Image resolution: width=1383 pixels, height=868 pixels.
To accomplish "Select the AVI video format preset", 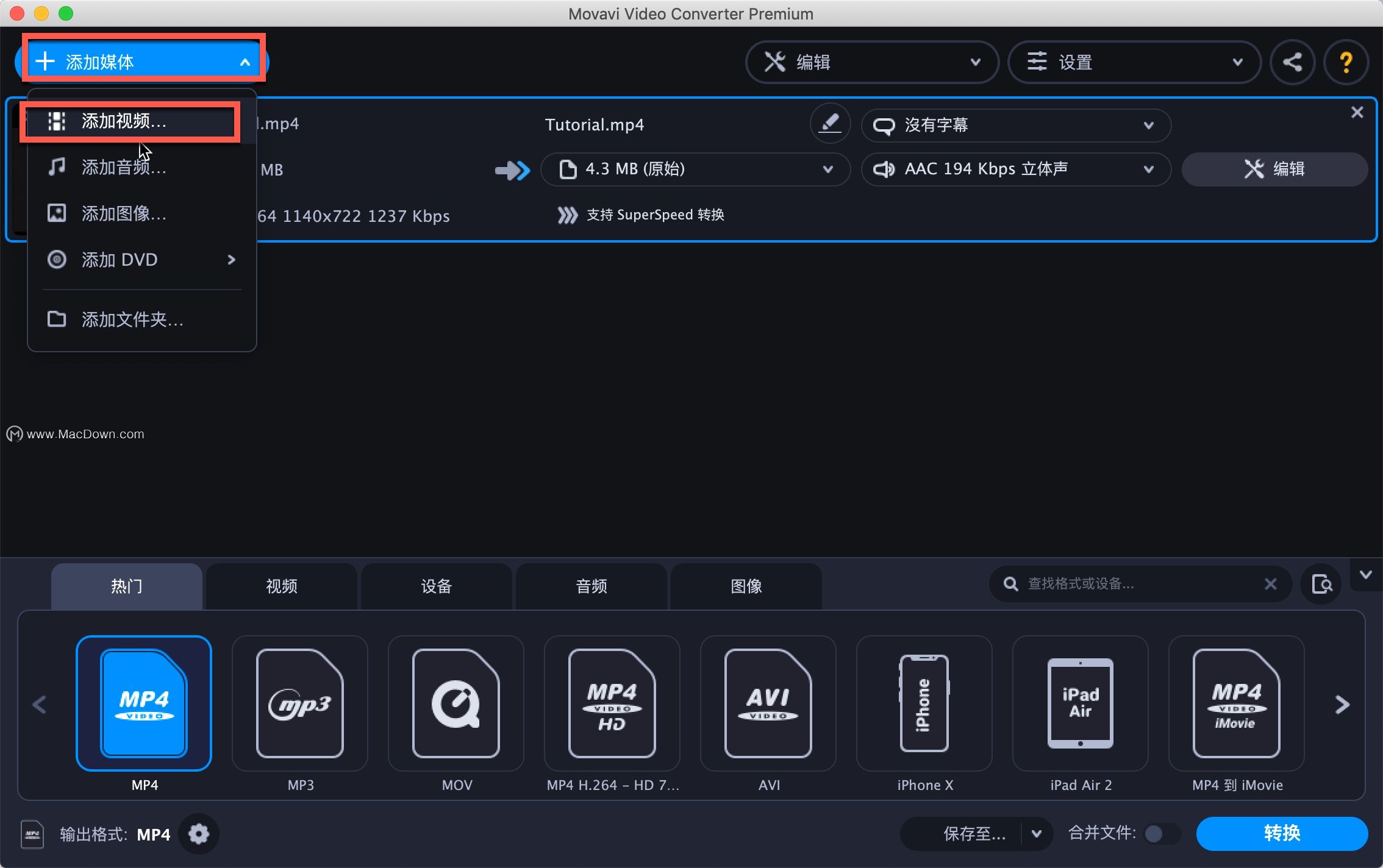I will point(768,703).
